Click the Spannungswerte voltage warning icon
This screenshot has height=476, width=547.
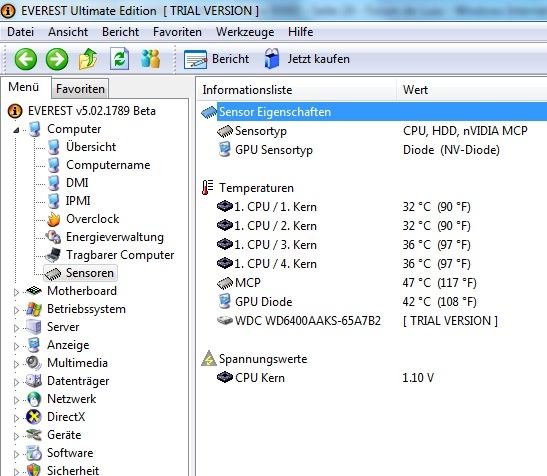[209, 358]
